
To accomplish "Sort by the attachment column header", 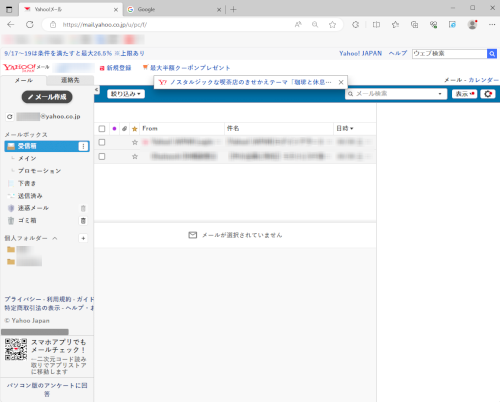I will click(124, 129).
